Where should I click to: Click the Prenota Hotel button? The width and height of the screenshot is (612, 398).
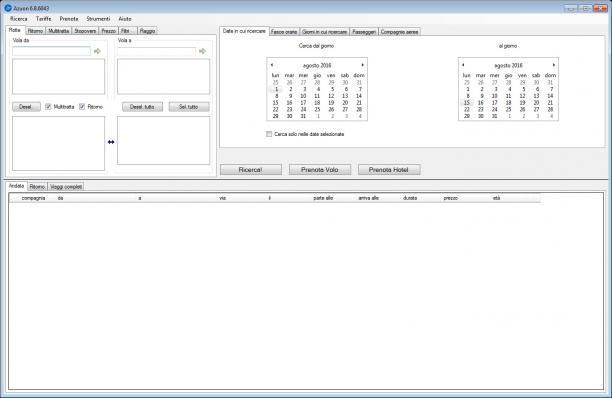coord(389,170)
